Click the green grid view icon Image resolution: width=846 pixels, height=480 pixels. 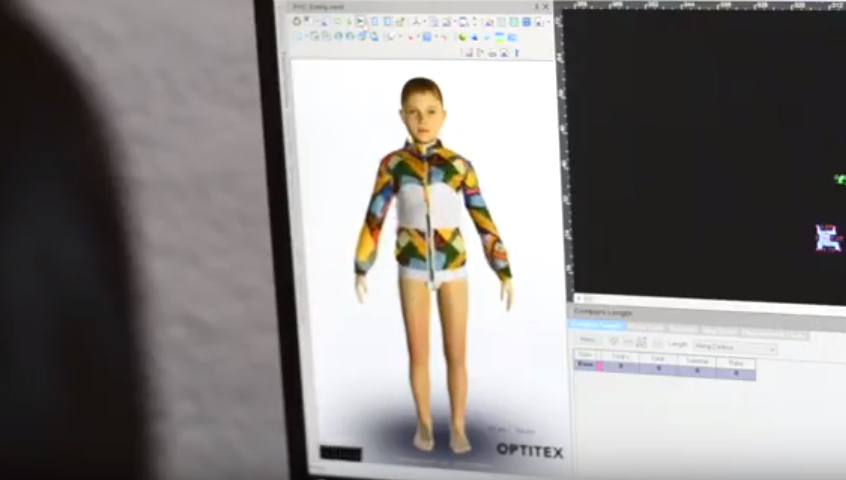coord(513,22)
